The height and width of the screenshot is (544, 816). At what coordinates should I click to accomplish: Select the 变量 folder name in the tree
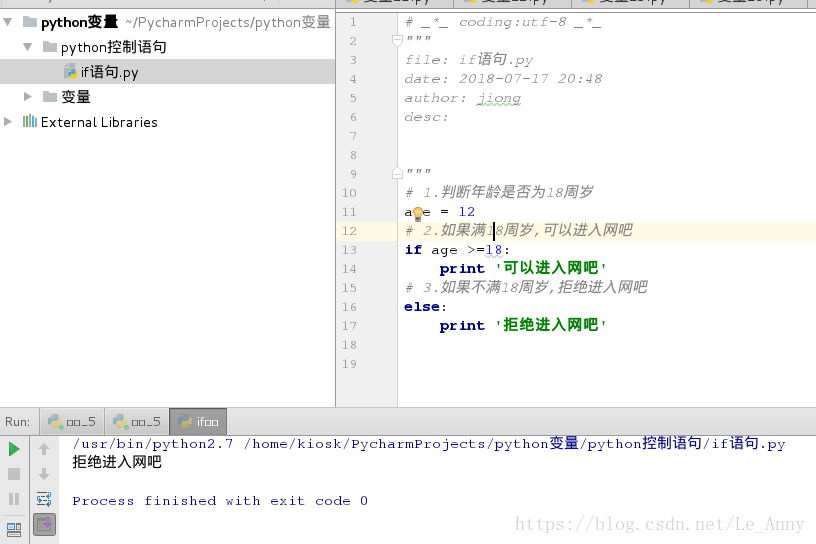(x=76, y=96)
